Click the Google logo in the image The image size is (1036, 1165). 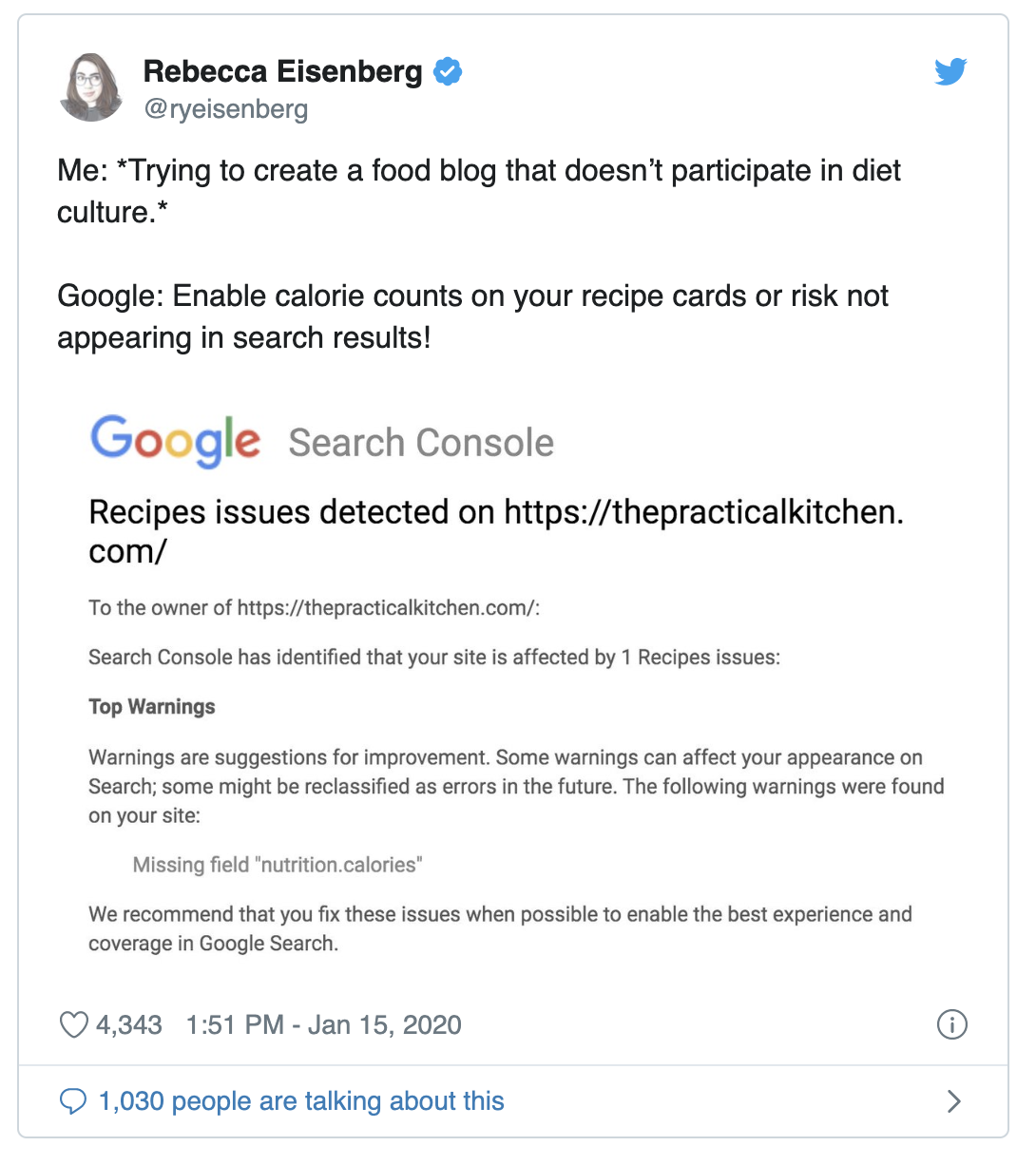pos(175,442)
